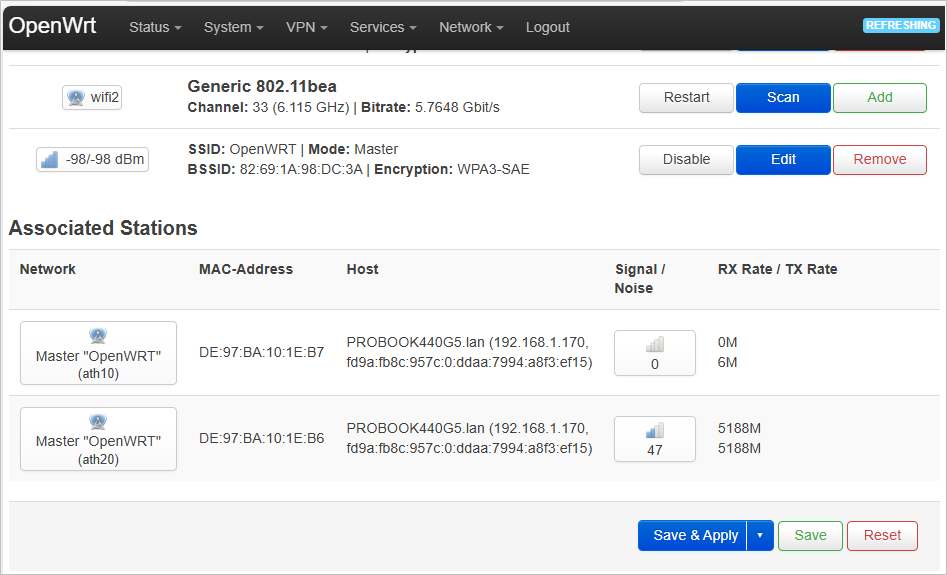Scan for networks on wifi2

tap(783, 98)
